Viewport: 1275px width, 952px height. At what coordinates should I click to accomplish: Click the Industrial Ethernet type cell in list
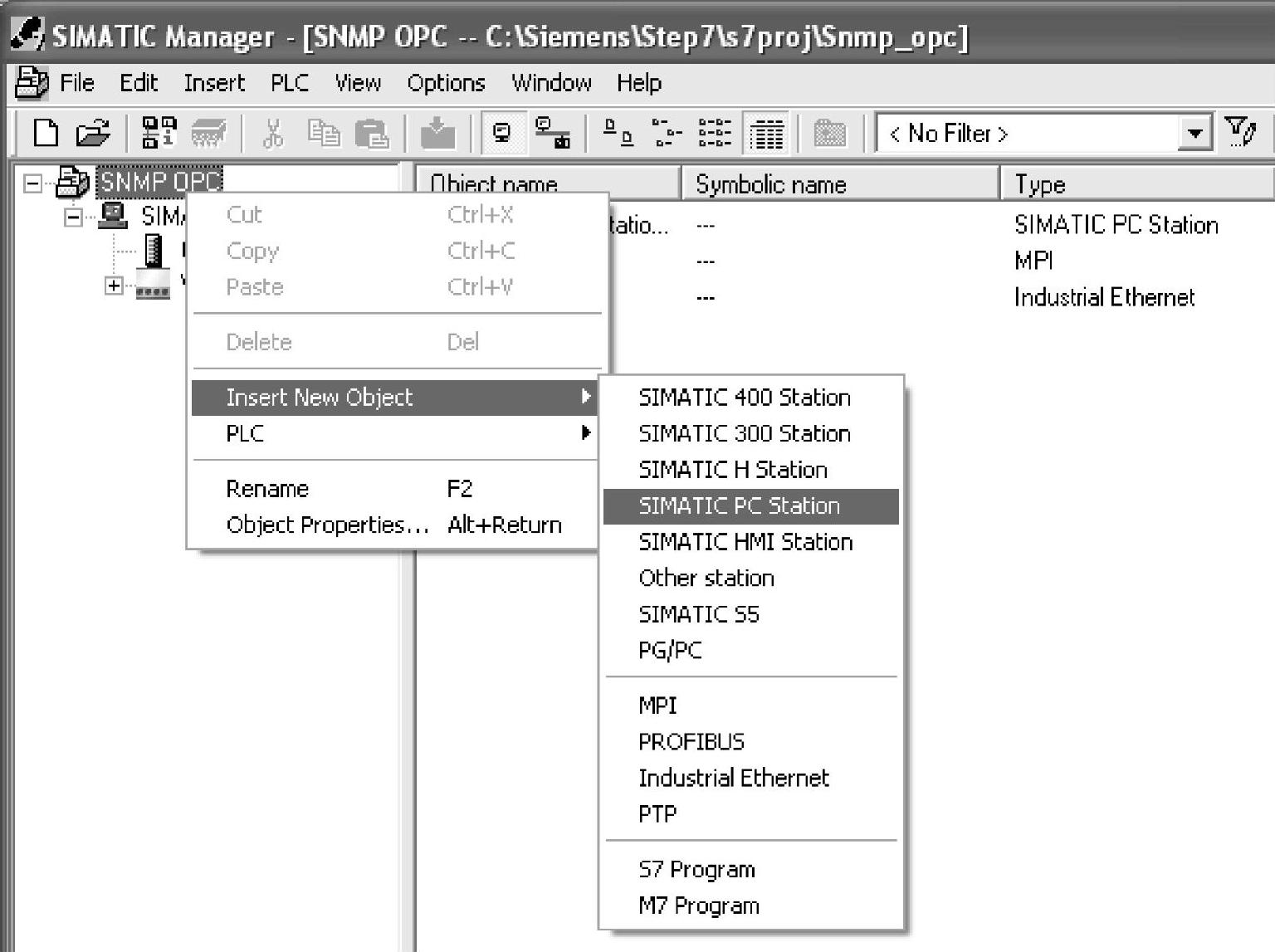click(x=1104, y=297)
